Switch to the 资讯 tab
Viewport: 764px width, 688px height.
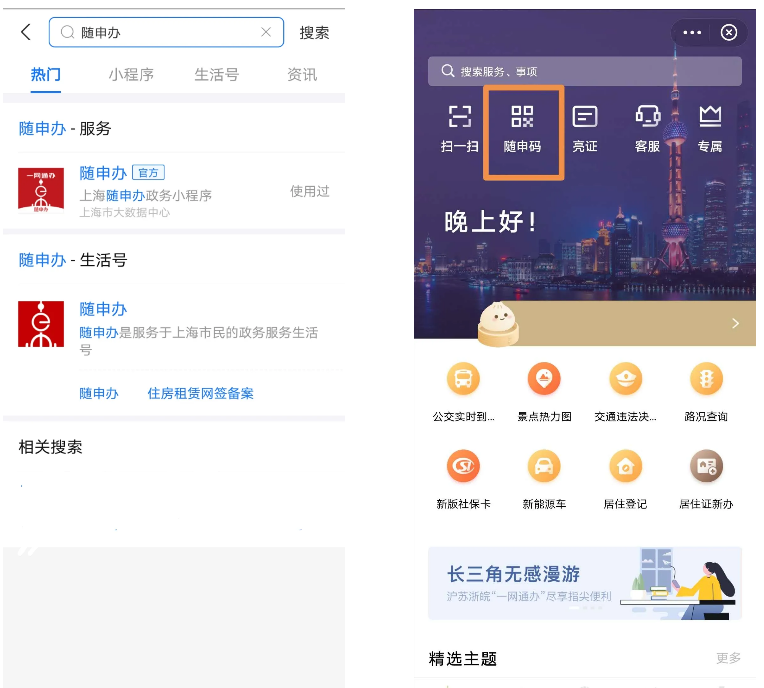pyautogui.click(x=302, y=75)
